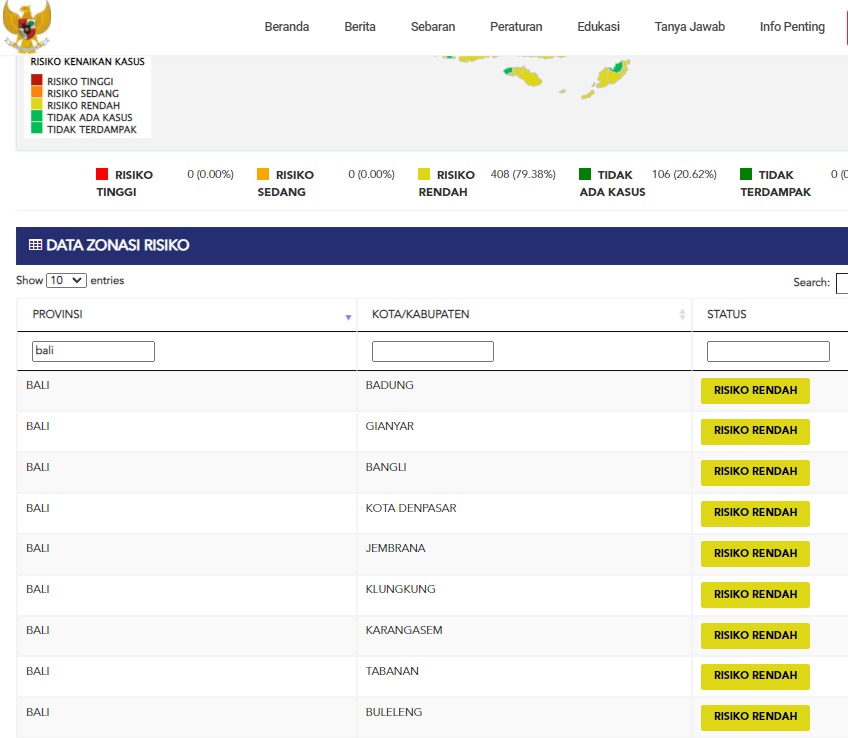The height and width of the screenshot is (738, 848).
Task: Click the red Risiko Tinggi legend square
Action: (x=102, y=174)
